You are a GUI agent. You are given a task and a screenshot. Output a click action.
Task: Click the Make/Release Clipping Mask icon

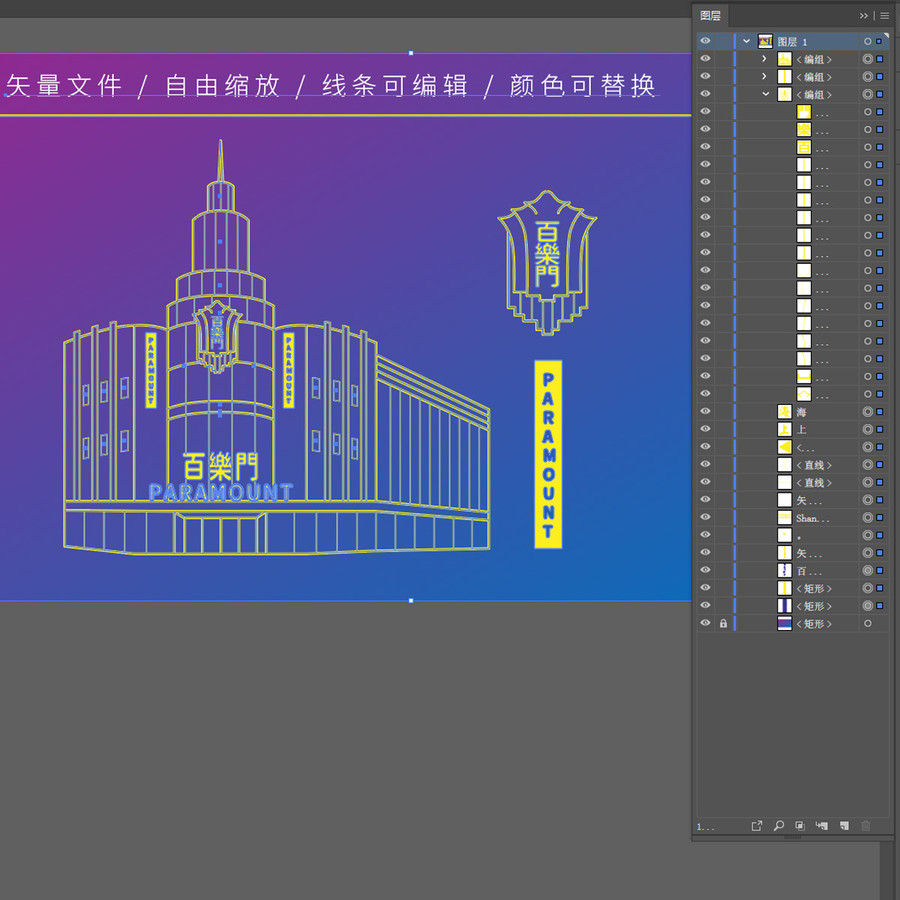coord(800,826)
